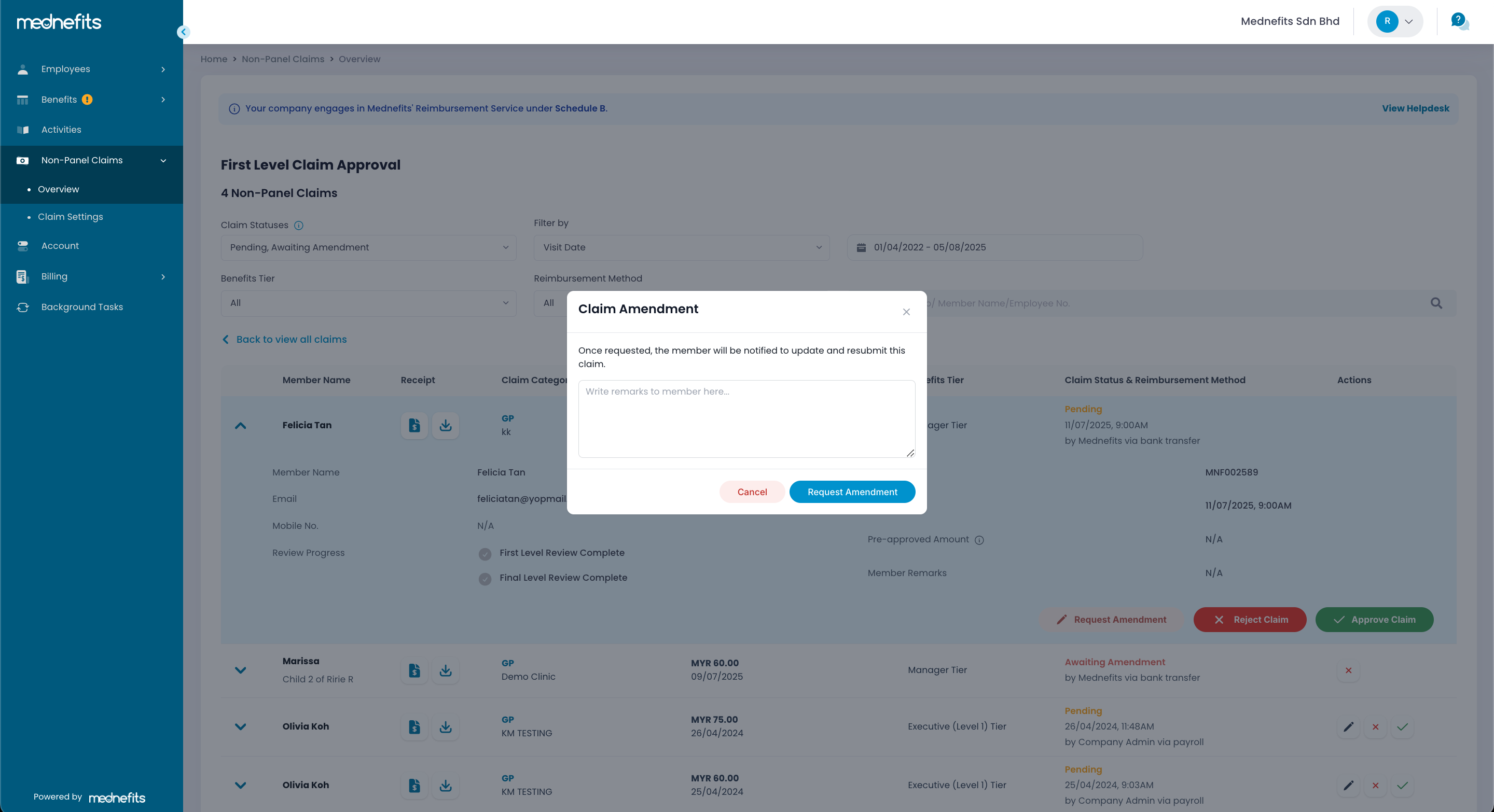This screenshot has height=812, width=1494.
Task: Click the Billing invoice icon
Action: pyautogui.click(x=23, y=277)
